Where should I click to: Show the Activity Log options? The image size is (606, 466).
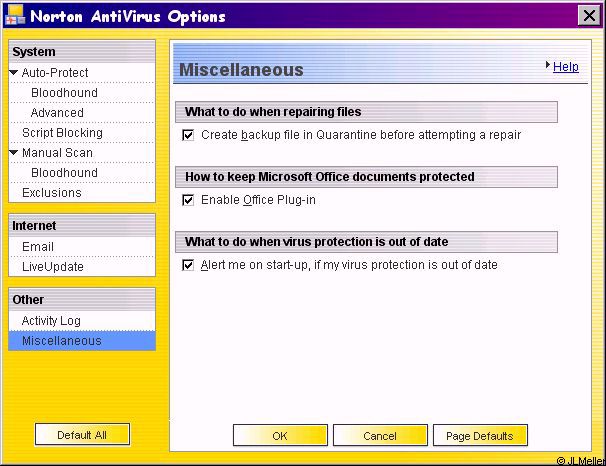[51, 321]
